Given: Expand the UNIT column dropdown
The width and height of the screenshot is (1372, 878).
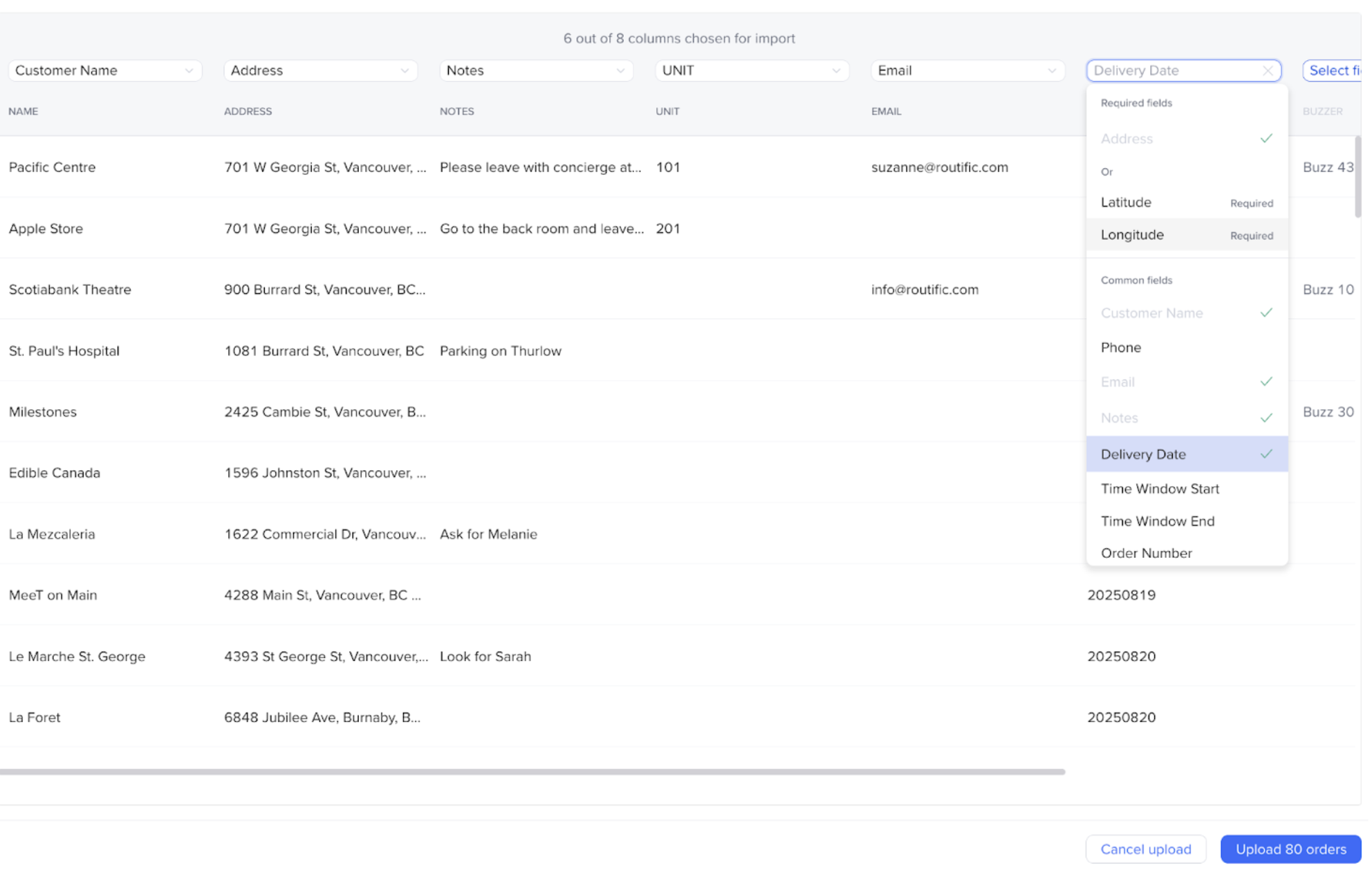Looking at the screenshot, I should click(x=752, y=71).
